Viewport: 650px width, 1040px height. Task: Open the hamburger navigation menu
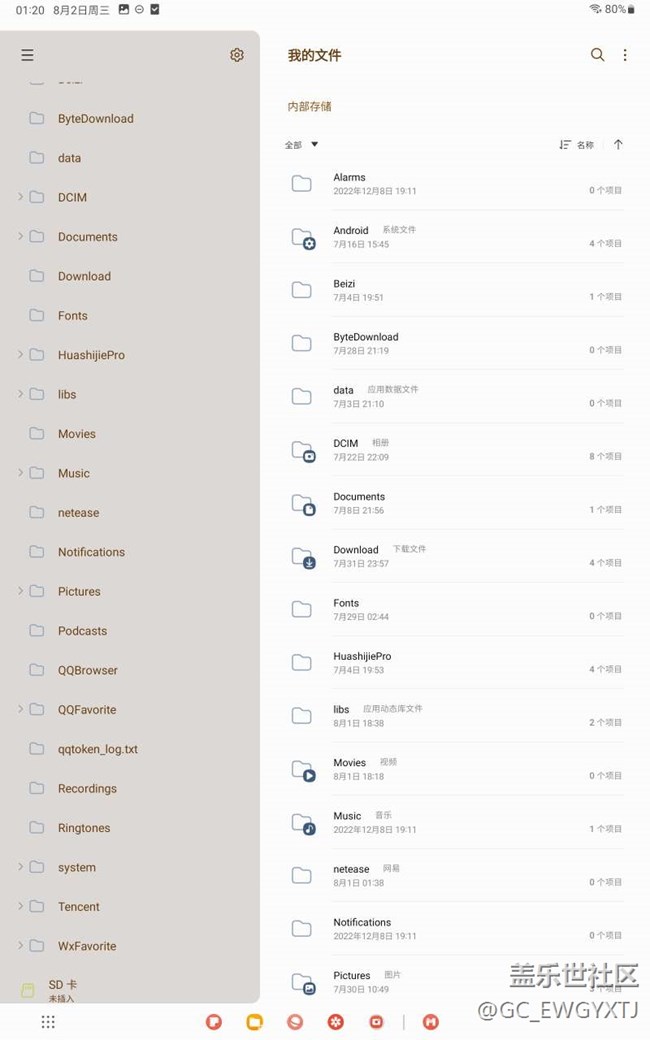click(27, 55)
